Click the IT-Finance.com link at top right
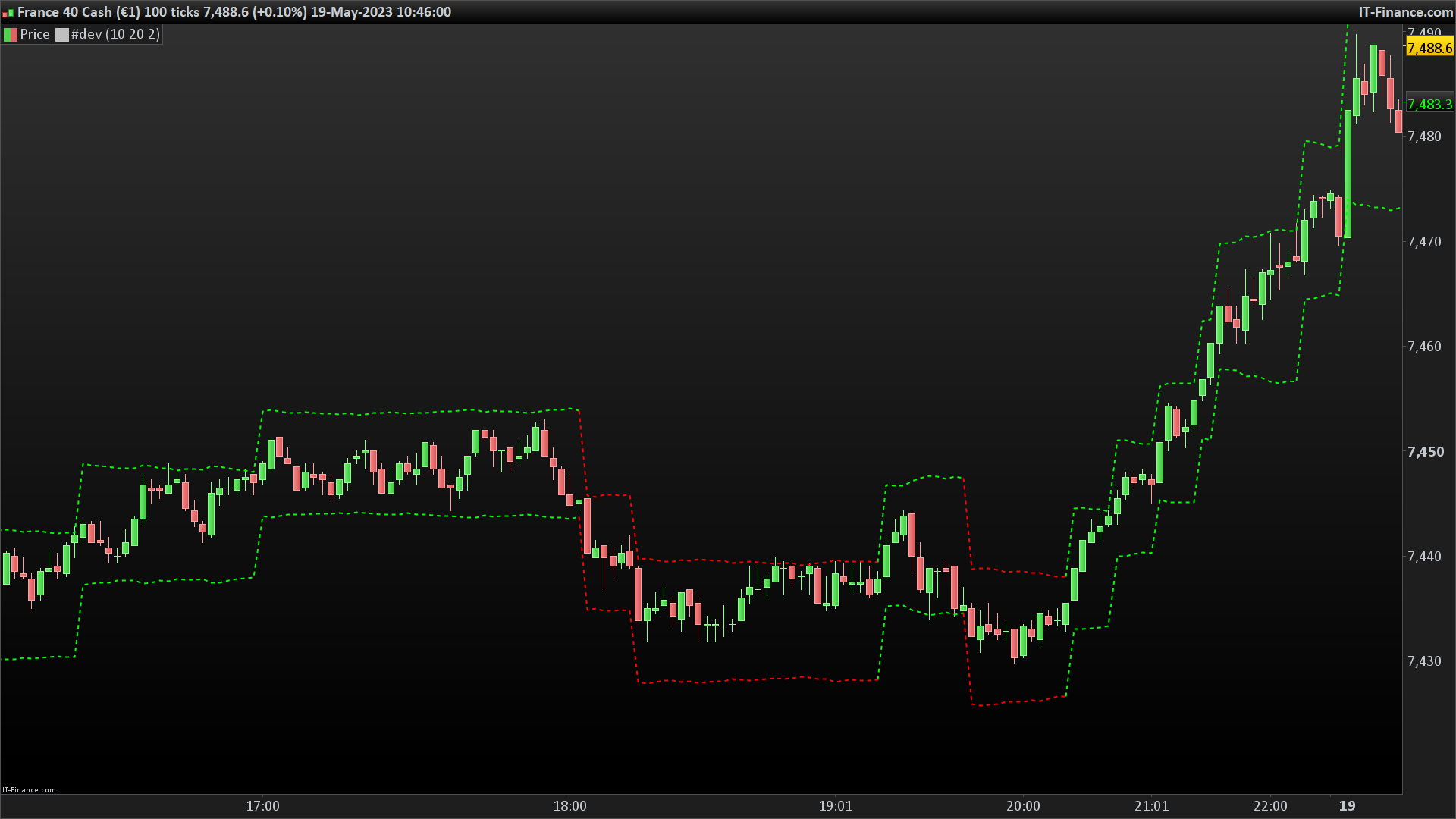Screen dimensions: 1456x819 [1405, 12]
